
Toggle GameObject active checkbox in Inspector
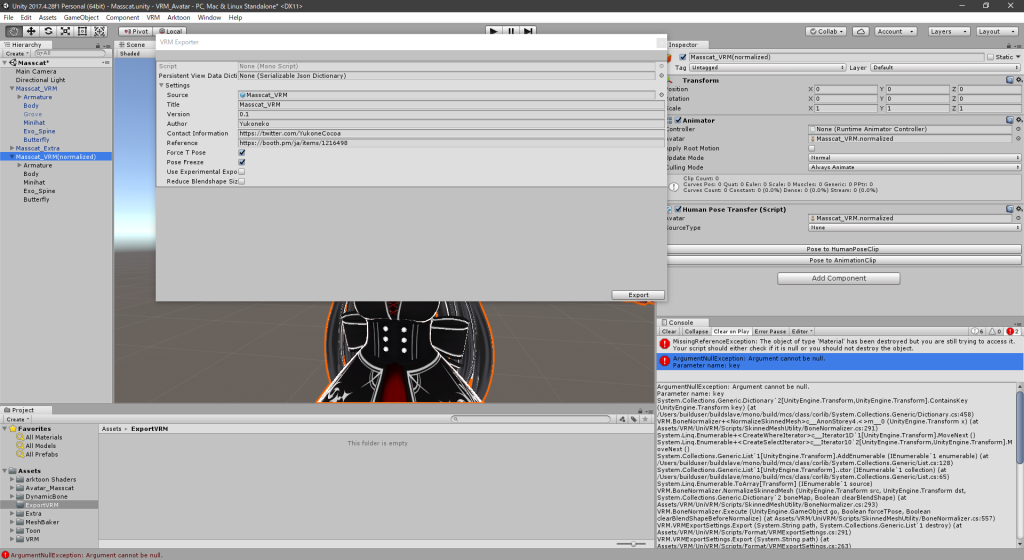[683, 57]
